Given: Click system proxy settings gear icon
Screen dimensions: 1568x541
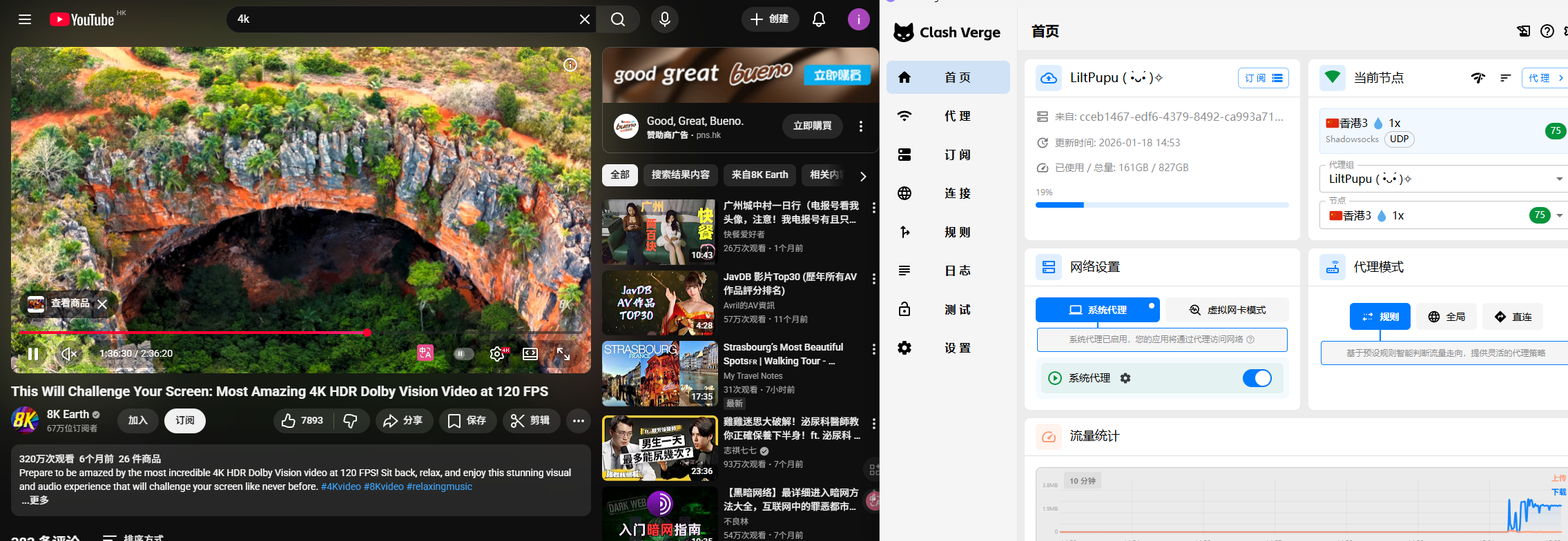Looking at the screenshot, I should (x=1125, y=378).
